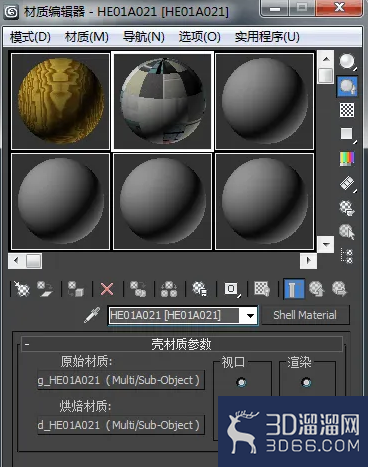Pick material with the eyedropper icon
Screen dimensions: 368x467
(x=92, y=315)
